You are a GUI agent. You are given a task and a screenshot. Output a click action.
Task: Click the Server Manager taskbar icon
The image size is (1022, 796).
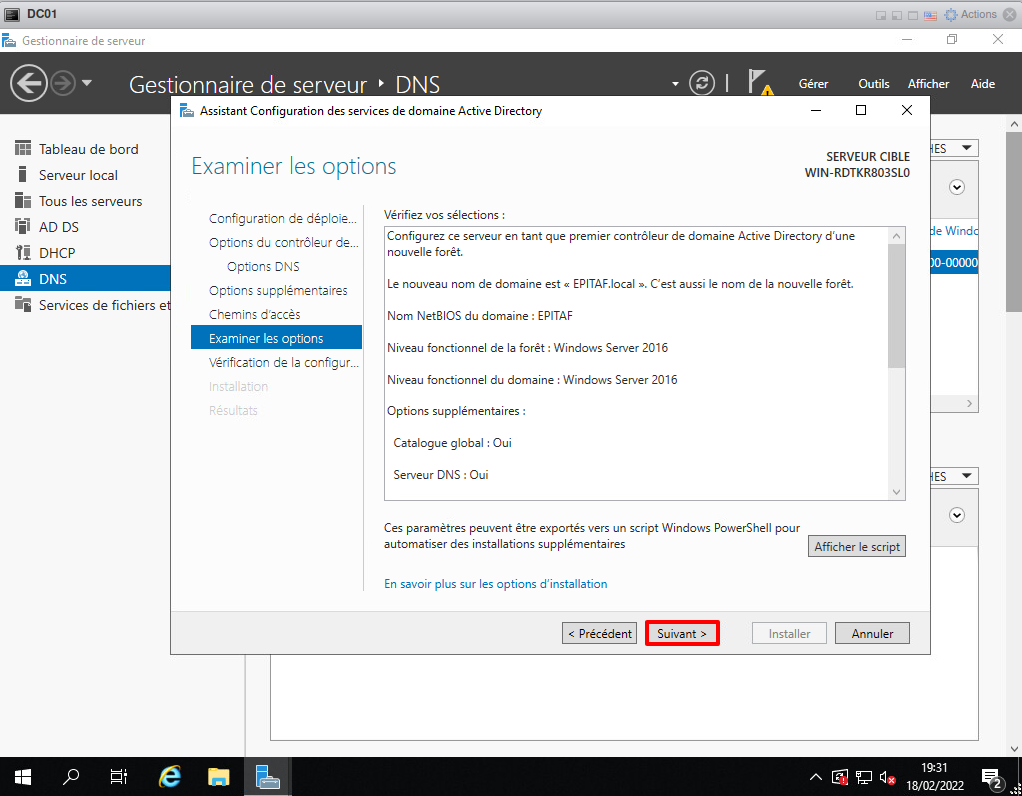tap(267, 776)
